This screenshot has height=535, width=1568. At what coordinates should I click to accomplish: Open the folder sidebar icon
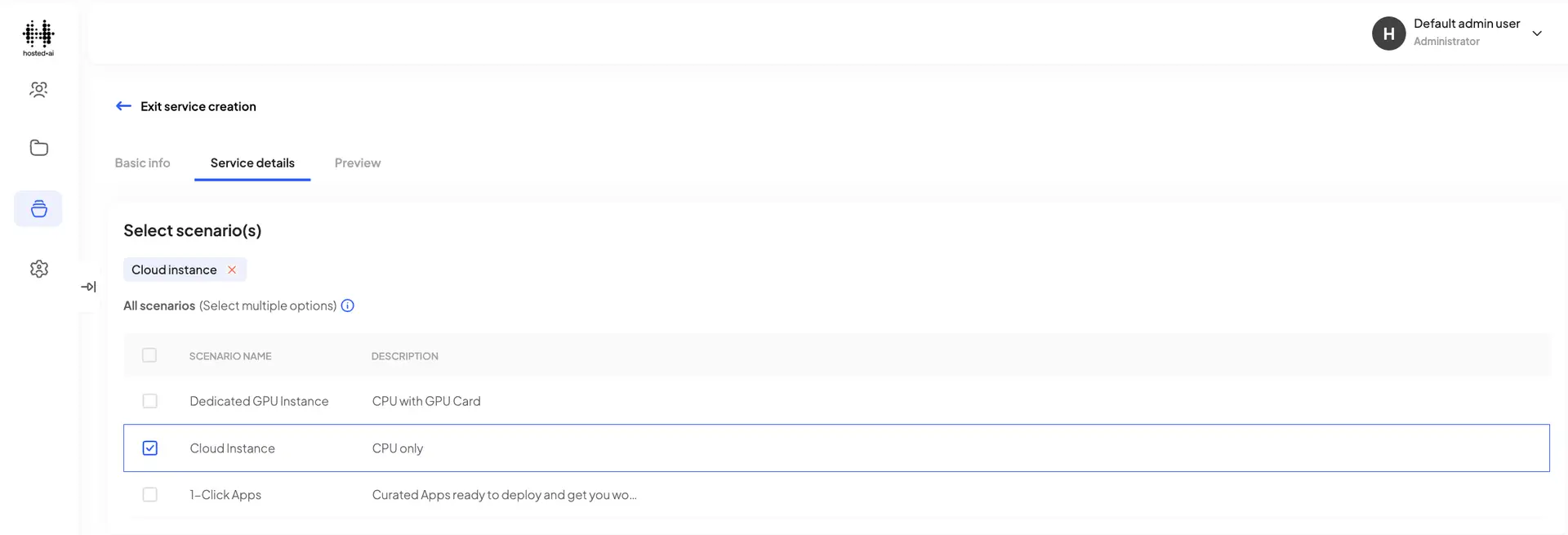tap(38, 148)
